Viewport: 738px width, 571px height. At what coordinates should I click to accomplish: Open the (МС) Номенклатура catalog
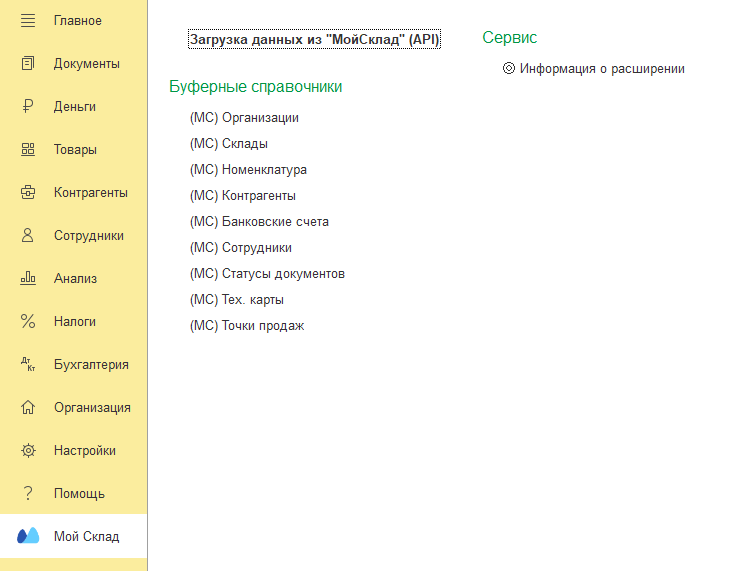point(248,169)
